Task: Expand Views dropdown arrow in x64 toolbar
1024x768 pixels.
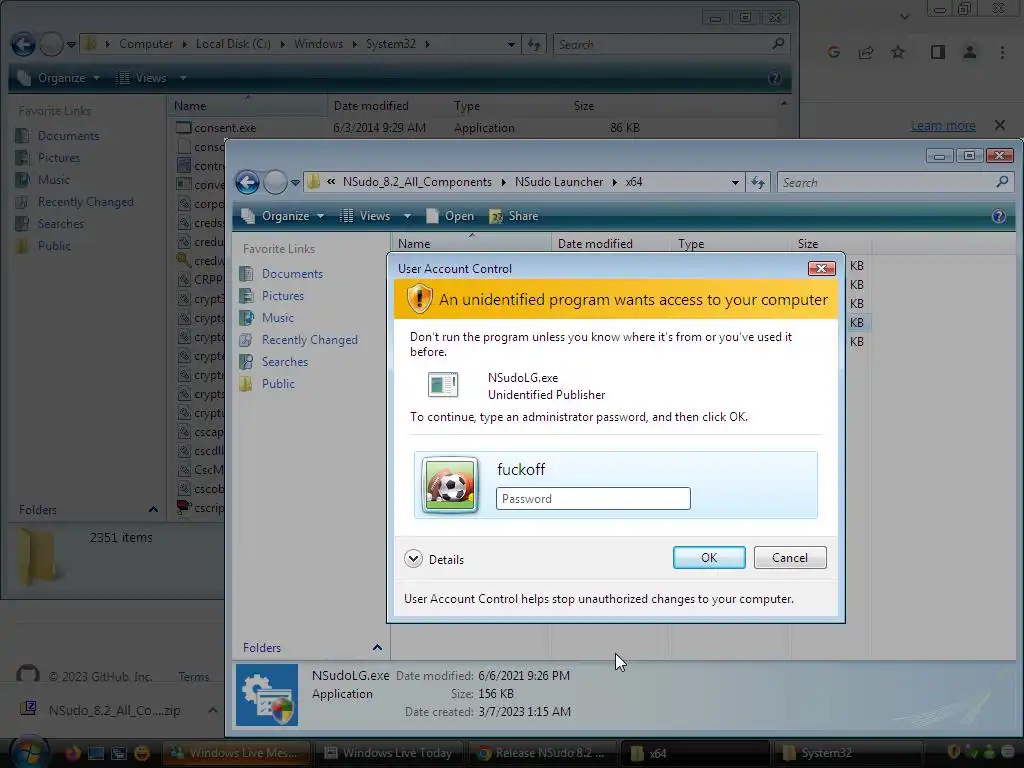Action: pyautogui.click(x=407, y=216)
